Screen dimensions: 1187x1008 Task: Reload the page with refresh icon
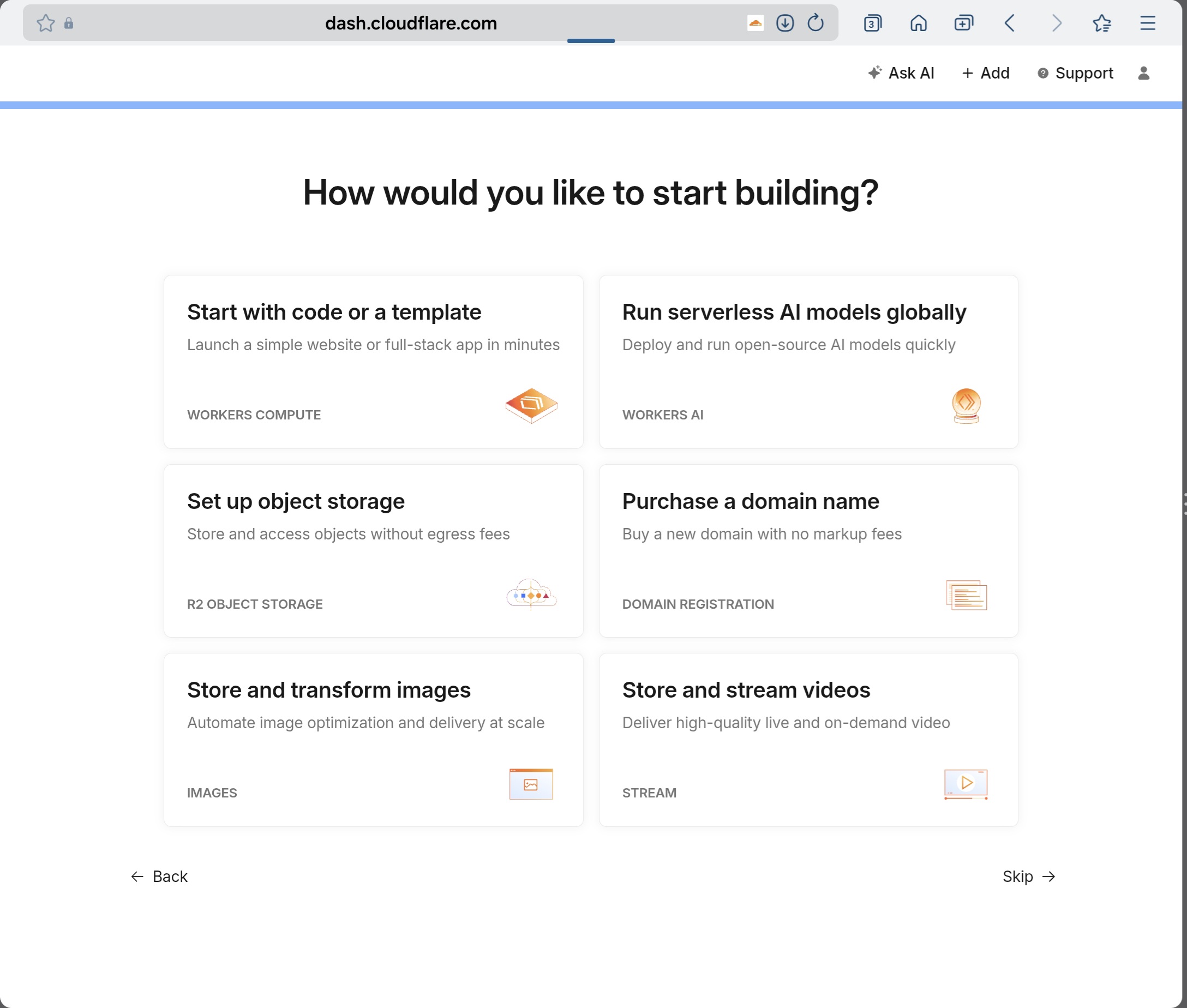click(815, 23)
